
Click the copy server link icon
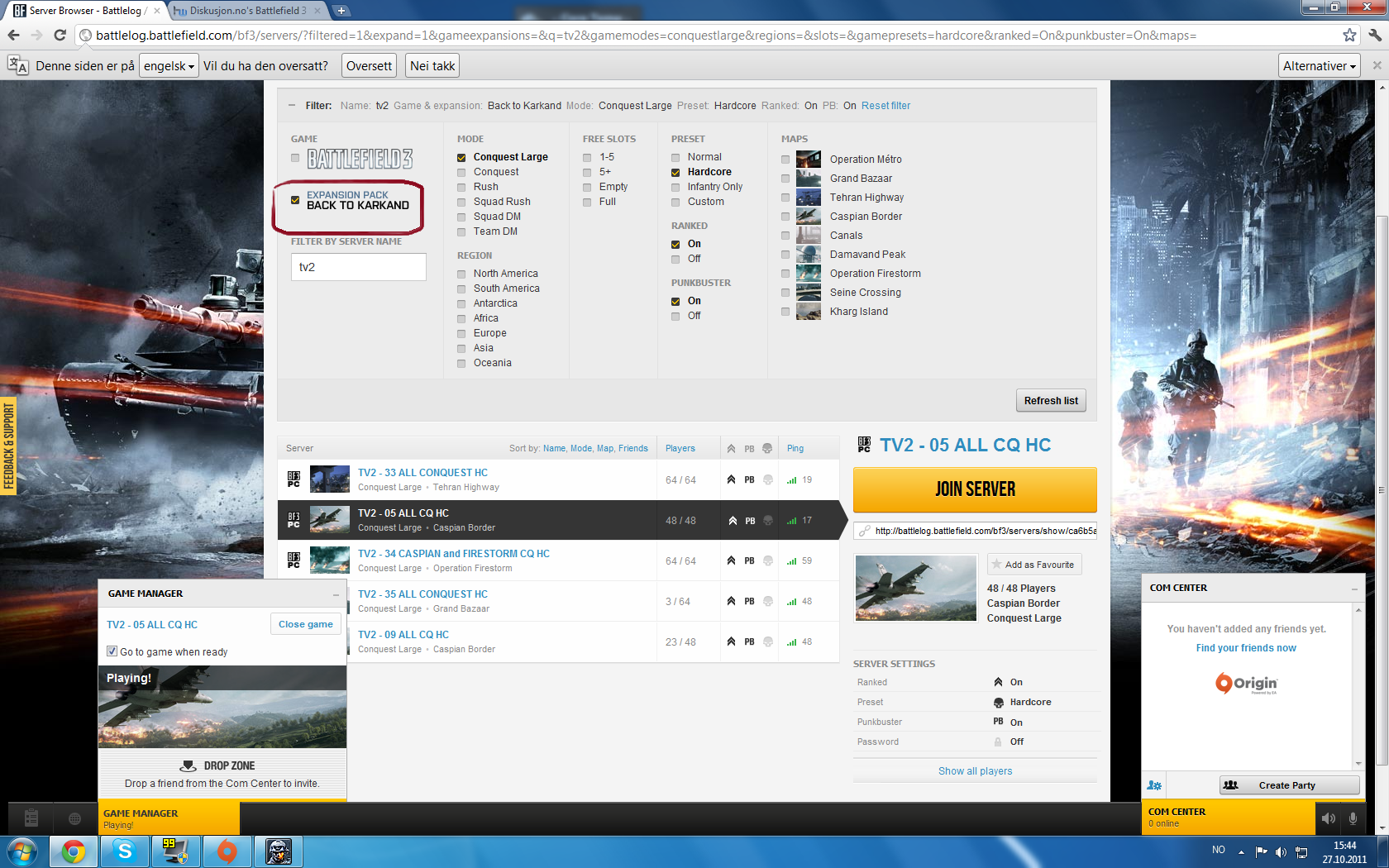click(x=864, y=531)
